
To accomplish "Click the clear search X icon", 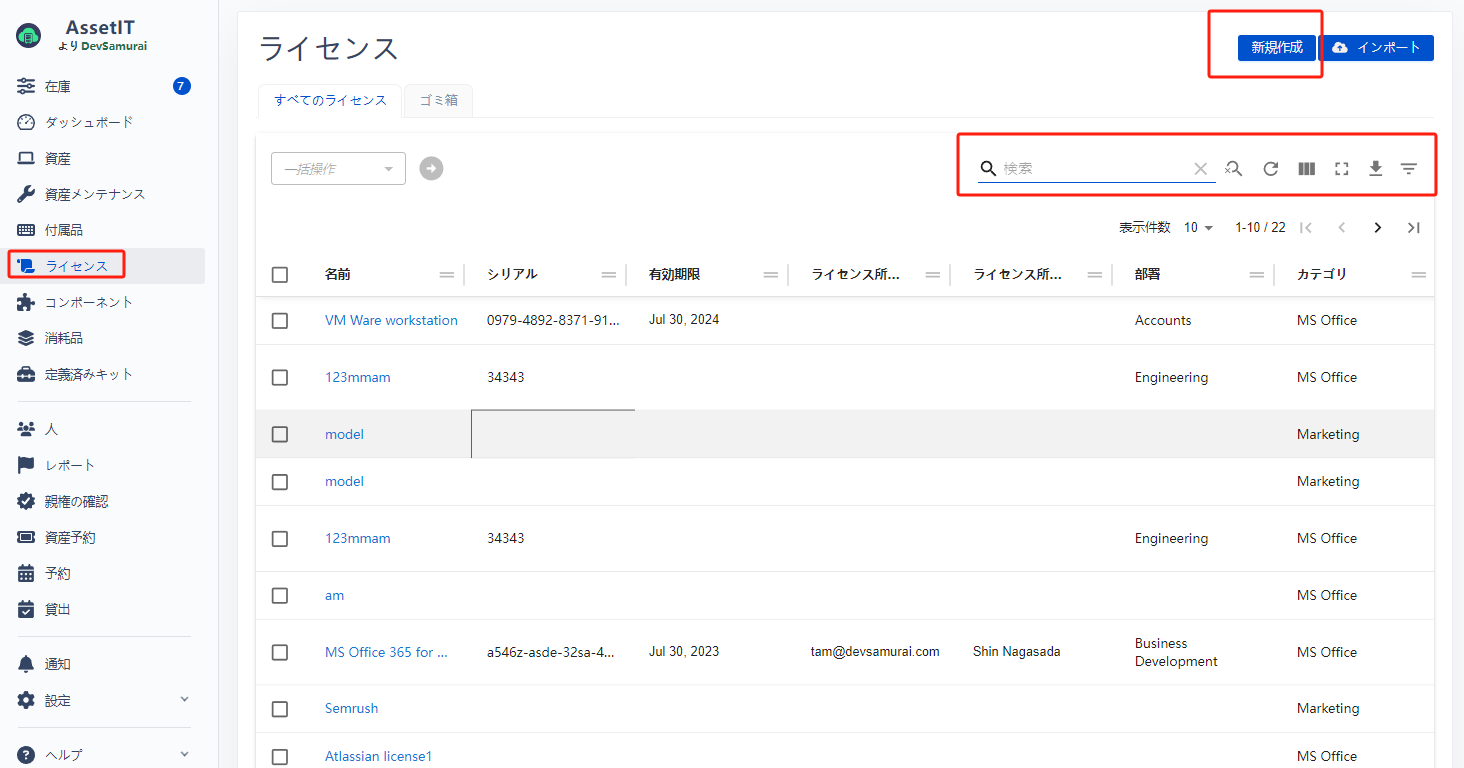I will pyautogui.click(x=1201, y=169).
